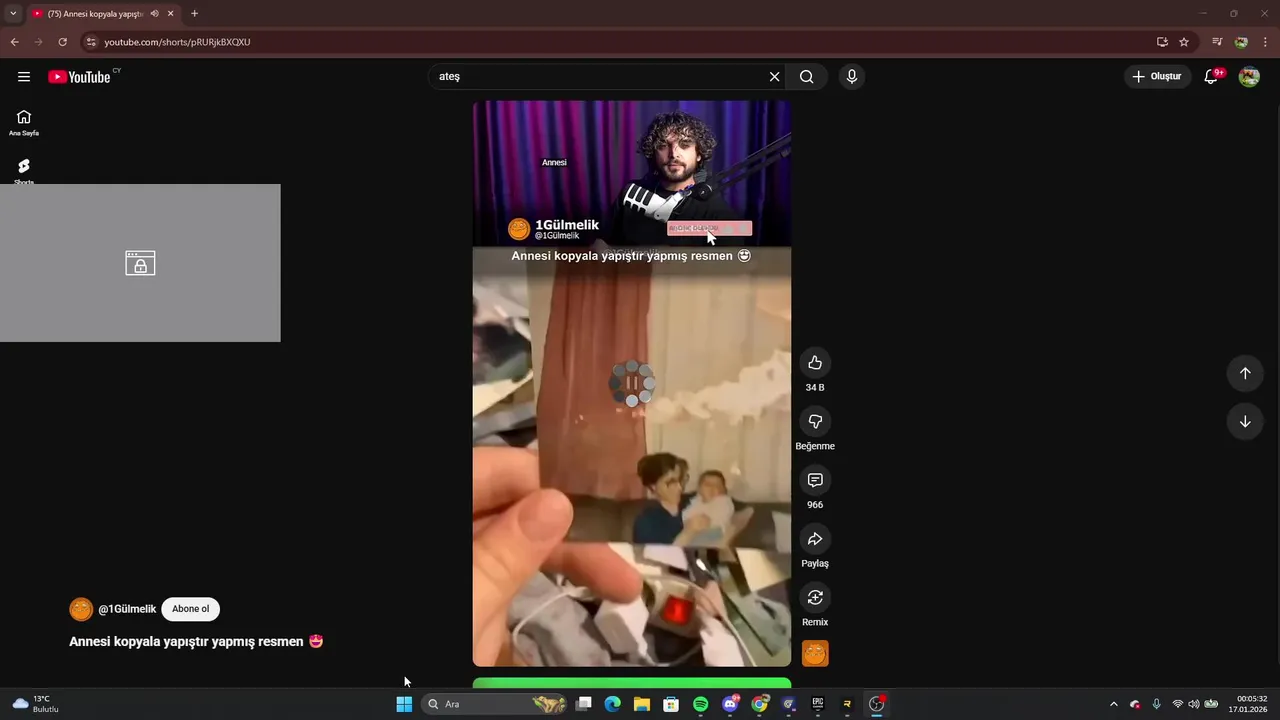This screenshot has height=720, width=1280.
Task: Open the YouTube hamburger guide menu
Action: [24, 77]
